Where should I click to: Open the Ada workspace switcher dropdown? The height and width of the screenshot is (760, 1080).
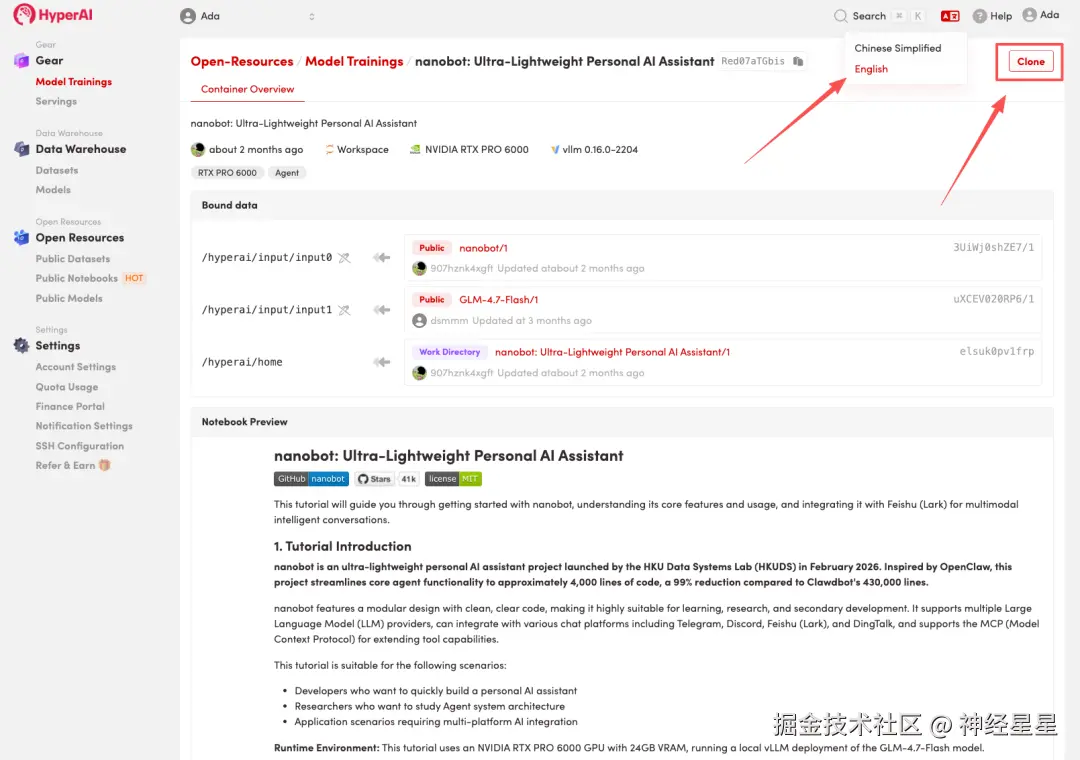247,16
